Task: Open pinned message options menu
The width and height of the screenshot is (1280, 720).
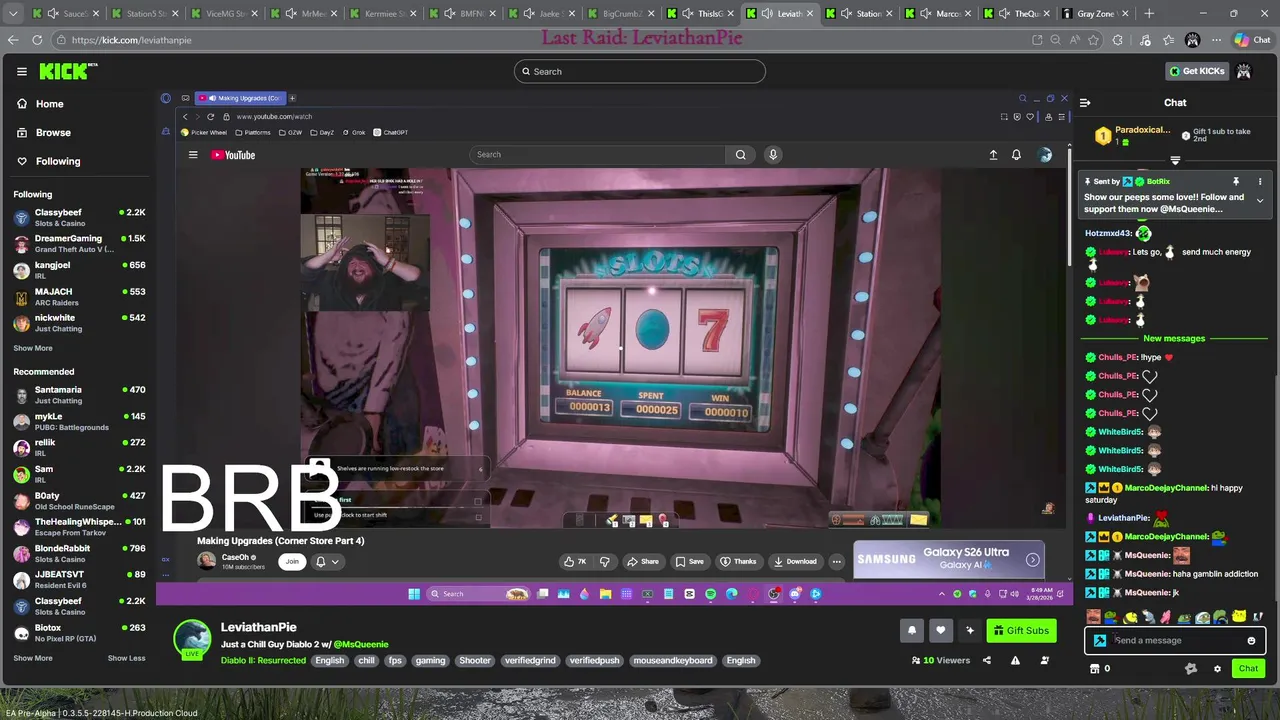Action: (1260, 181)
